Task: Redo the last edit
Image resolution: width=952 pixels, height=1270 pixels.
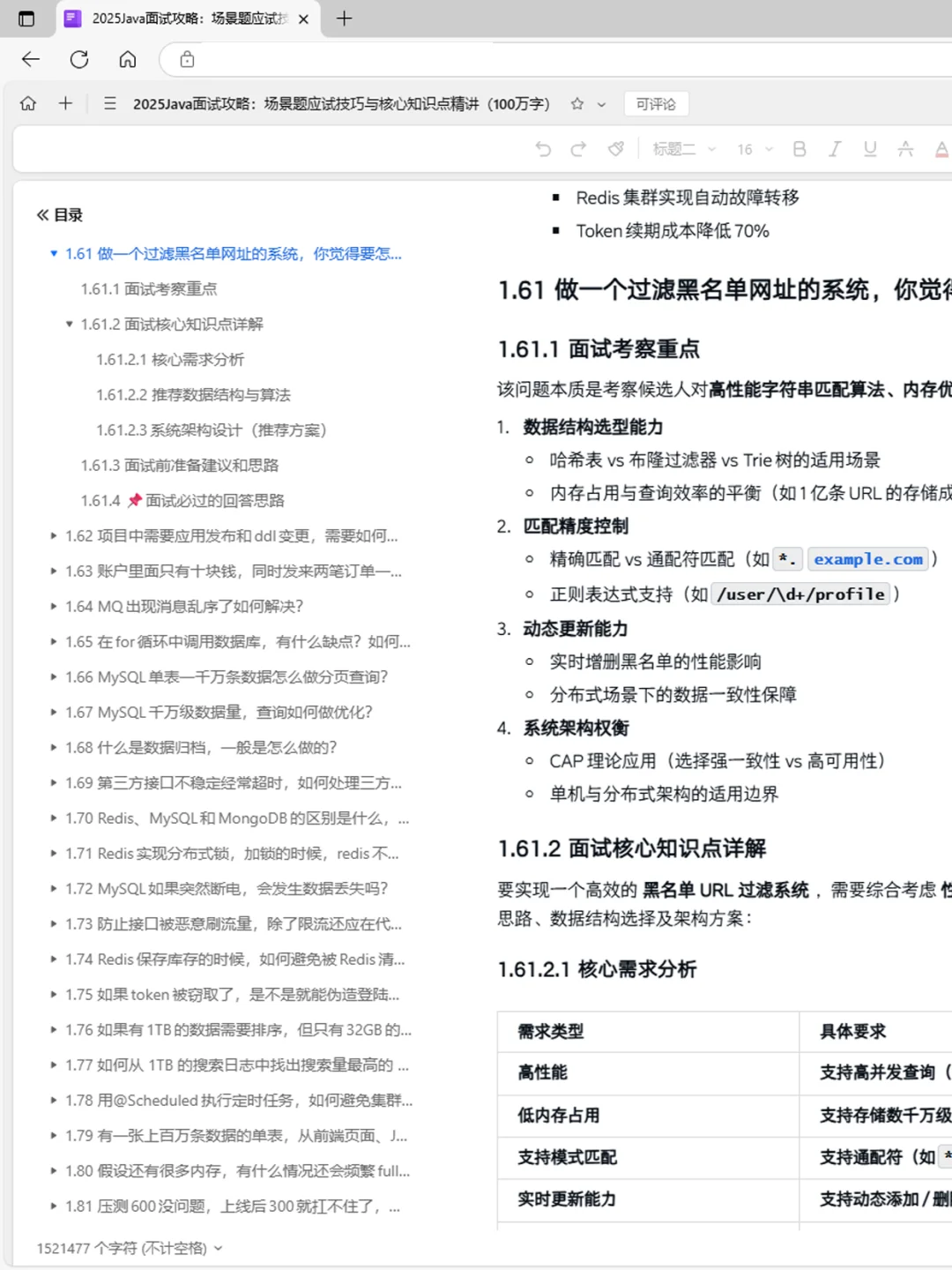Action: click(578, 149)
